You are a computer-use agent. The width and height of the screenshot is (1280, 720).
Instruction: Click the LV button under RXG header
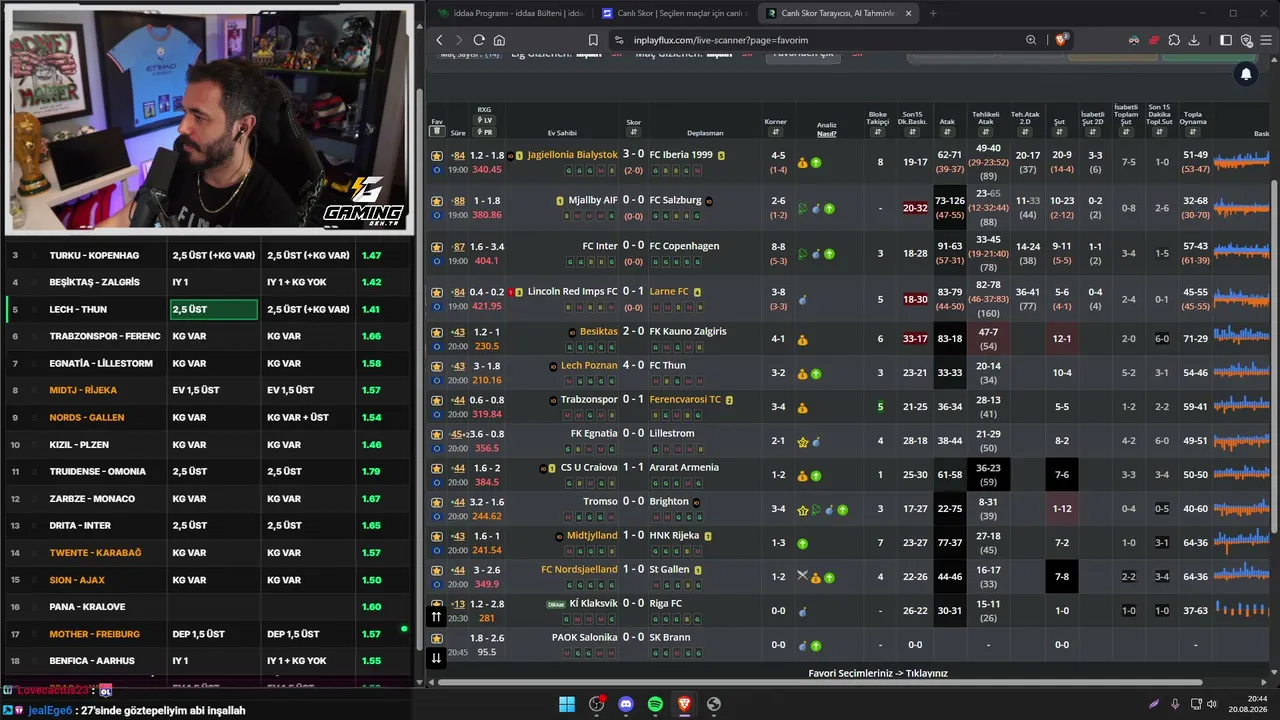click(x=485, y=120)
